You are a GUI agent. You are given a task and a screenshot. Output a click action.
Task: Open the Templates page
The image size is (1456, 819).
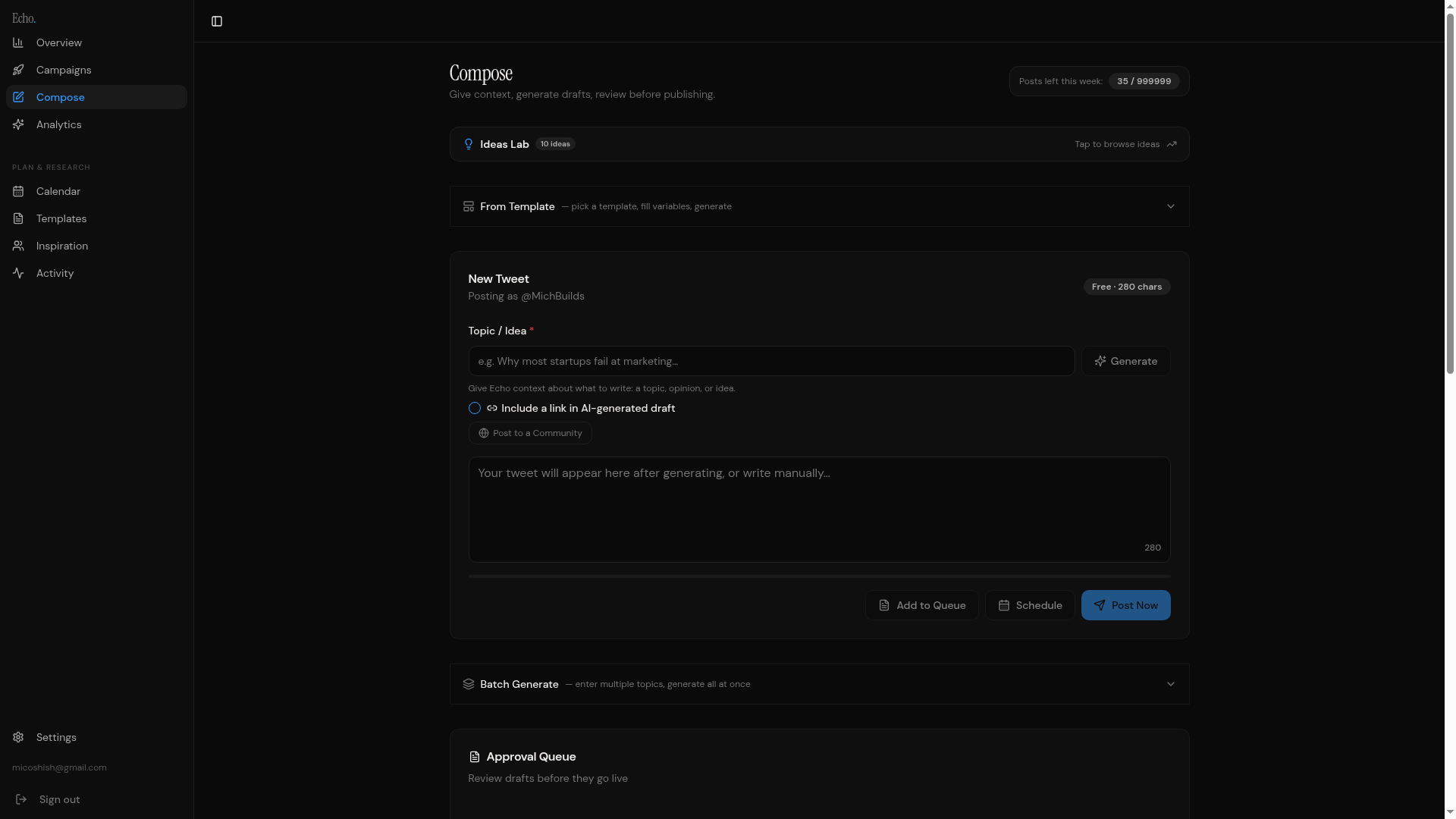61,218
